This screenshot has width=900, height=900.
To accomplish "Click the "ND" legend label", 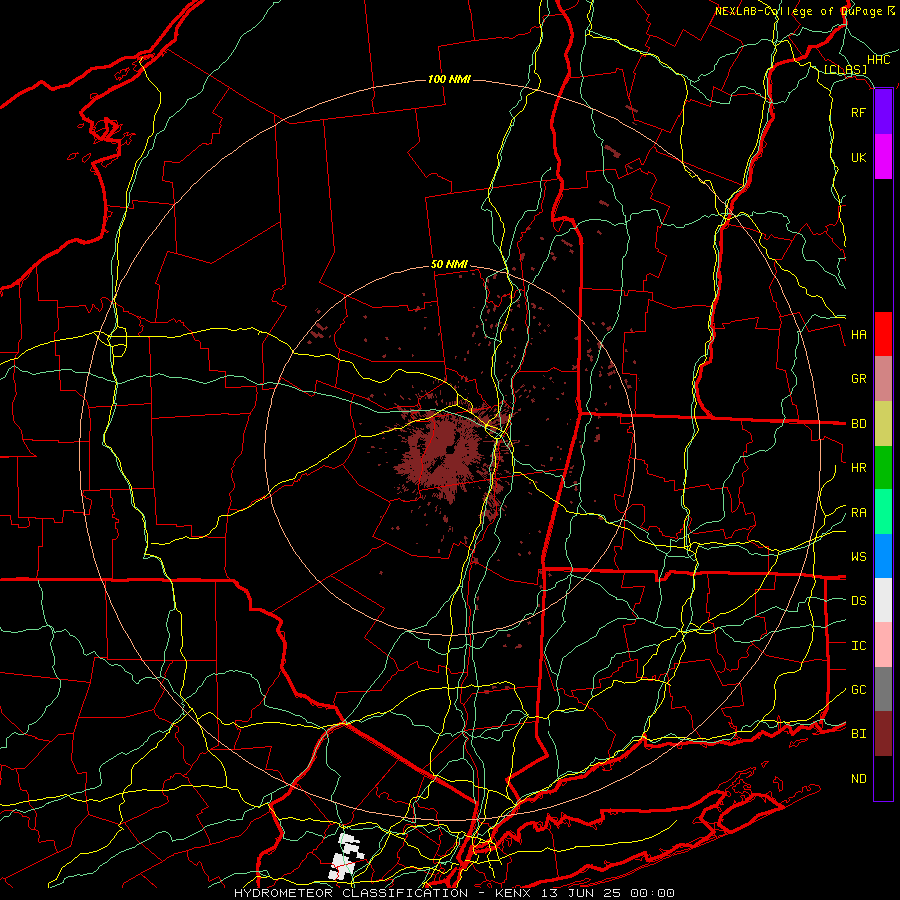I will click(x=858, y=779).
